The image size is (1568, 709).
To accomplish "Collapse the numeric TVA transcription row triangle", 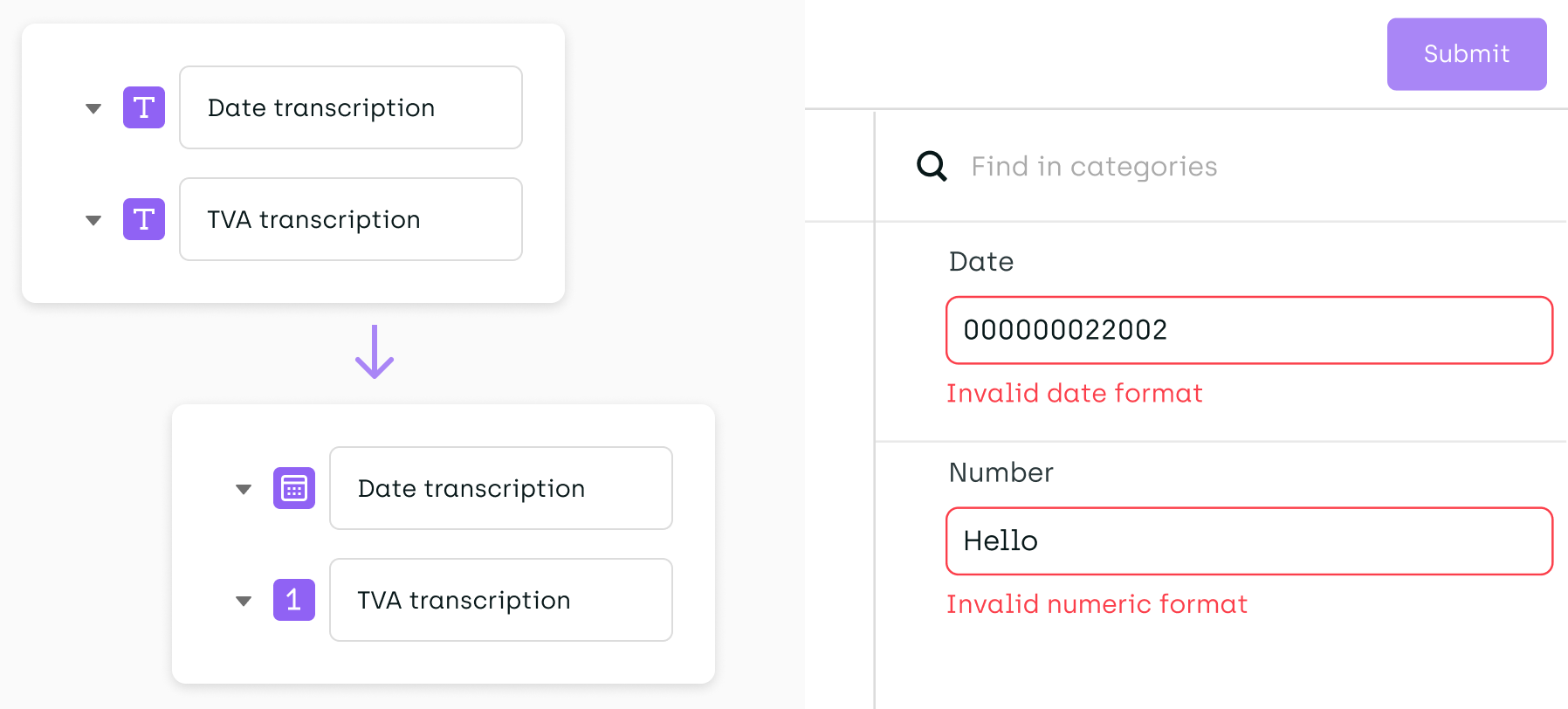I will [244, 602].
